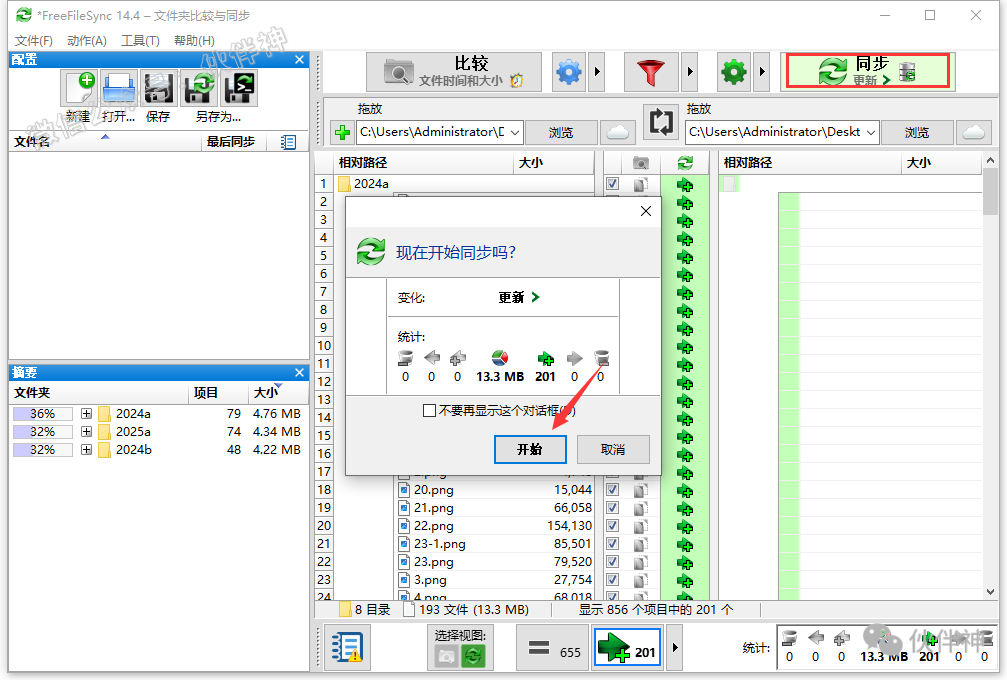Save configuration with the floppy disk icon

click(159, 88)
